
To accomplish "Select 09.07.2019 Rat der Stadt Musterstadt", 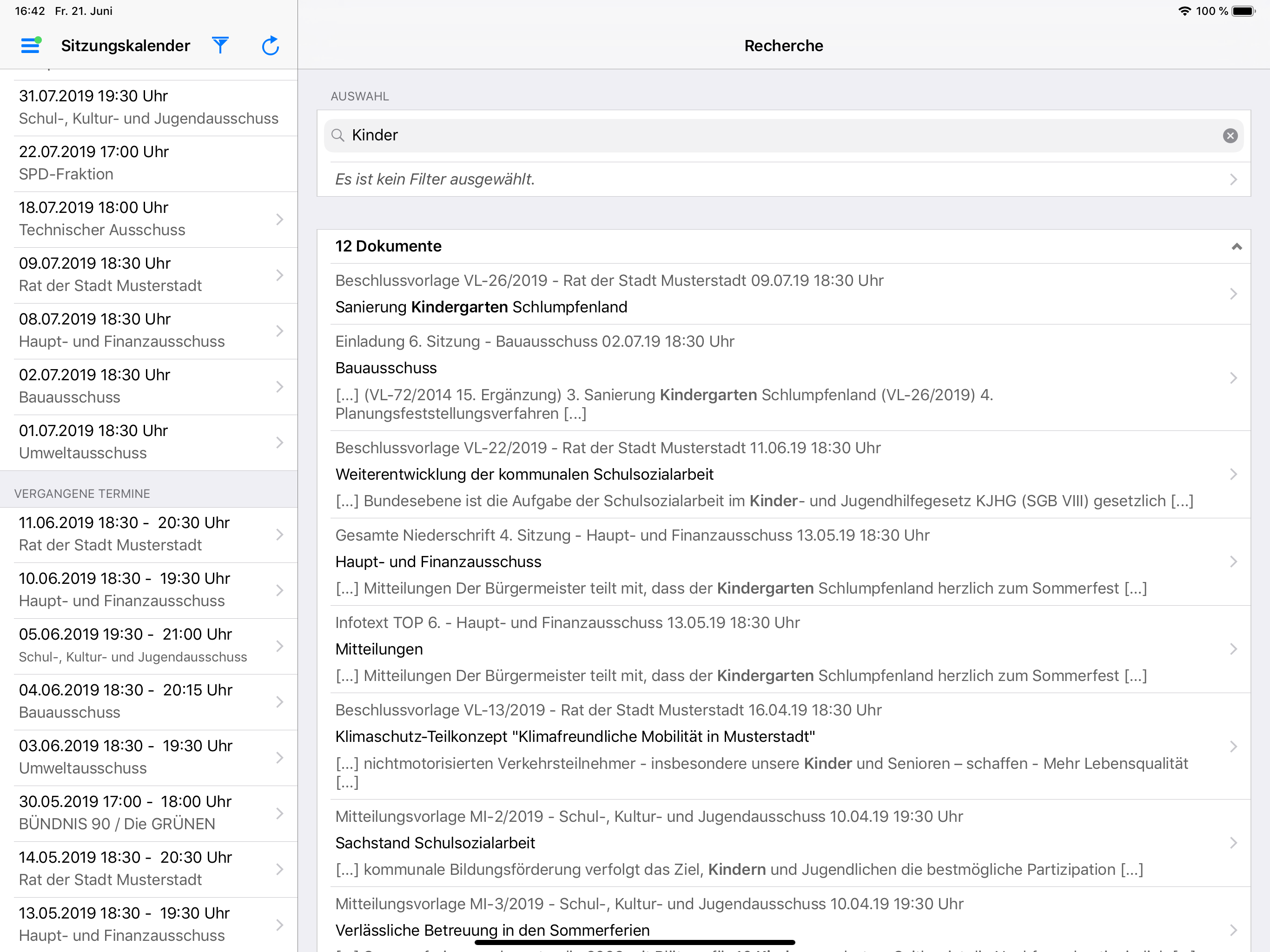I will click(149, 275).
